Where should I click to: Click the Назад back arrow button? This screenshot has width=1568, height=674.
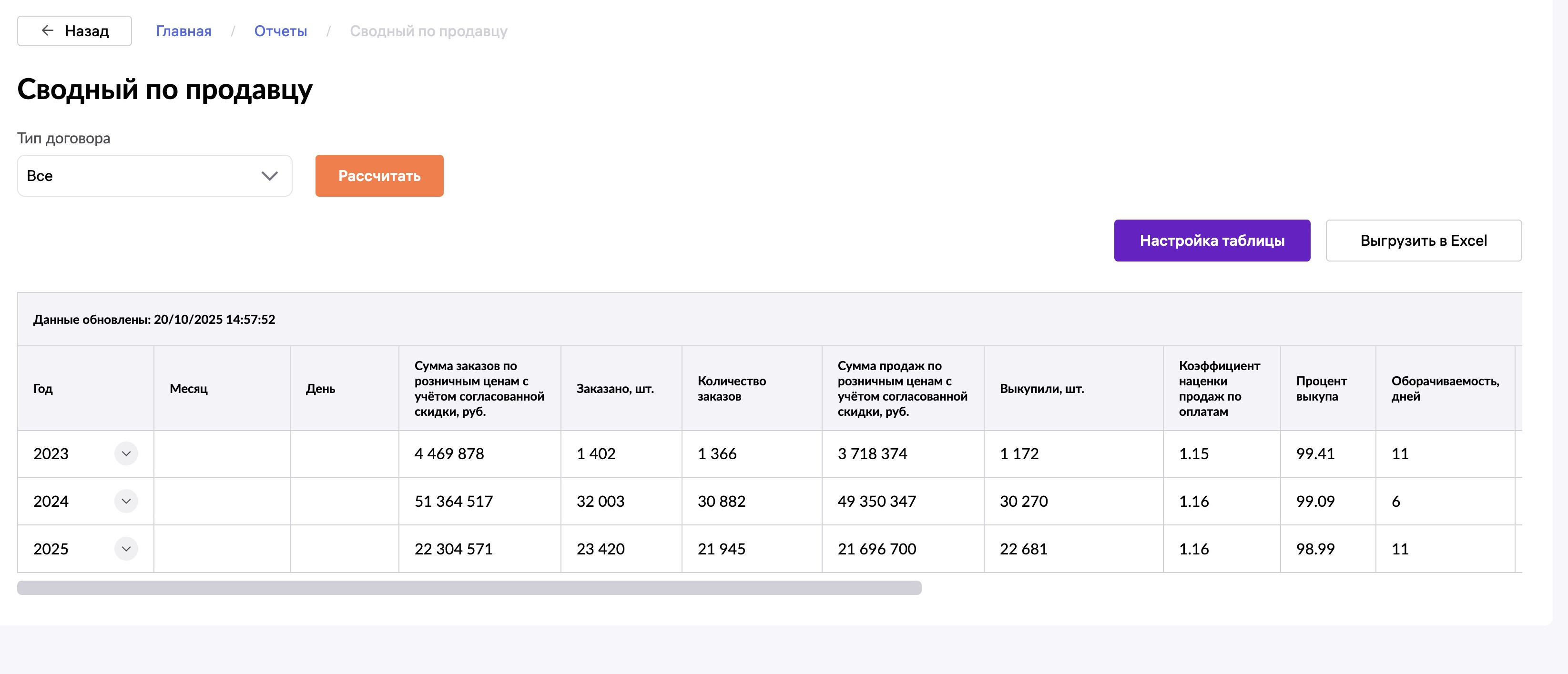(74, 31)
